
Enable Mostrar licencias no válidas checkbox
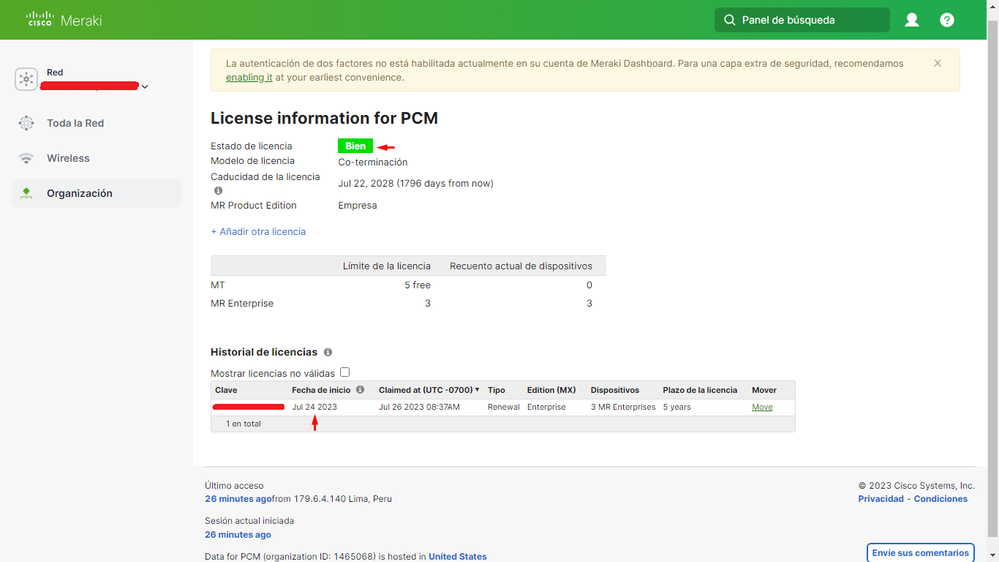tap(345, 372)
